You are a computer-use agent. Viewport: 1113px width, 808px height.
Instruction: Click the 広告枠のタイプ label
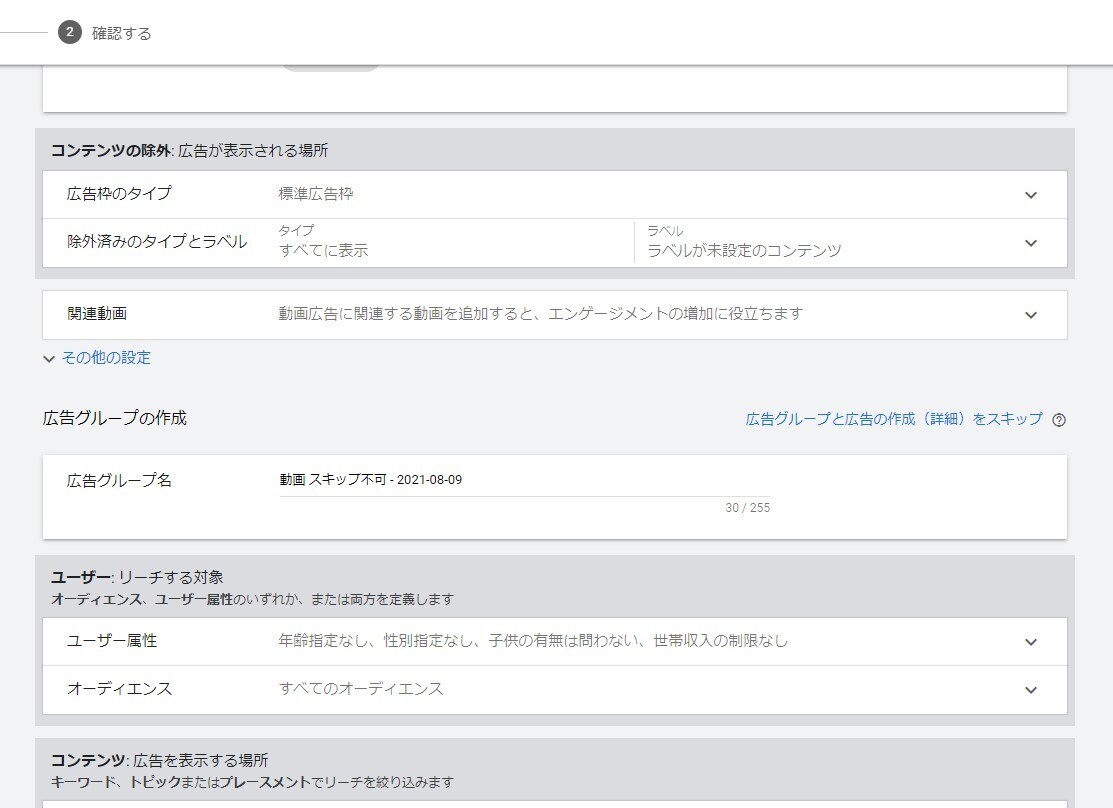[x=119, y=193]
